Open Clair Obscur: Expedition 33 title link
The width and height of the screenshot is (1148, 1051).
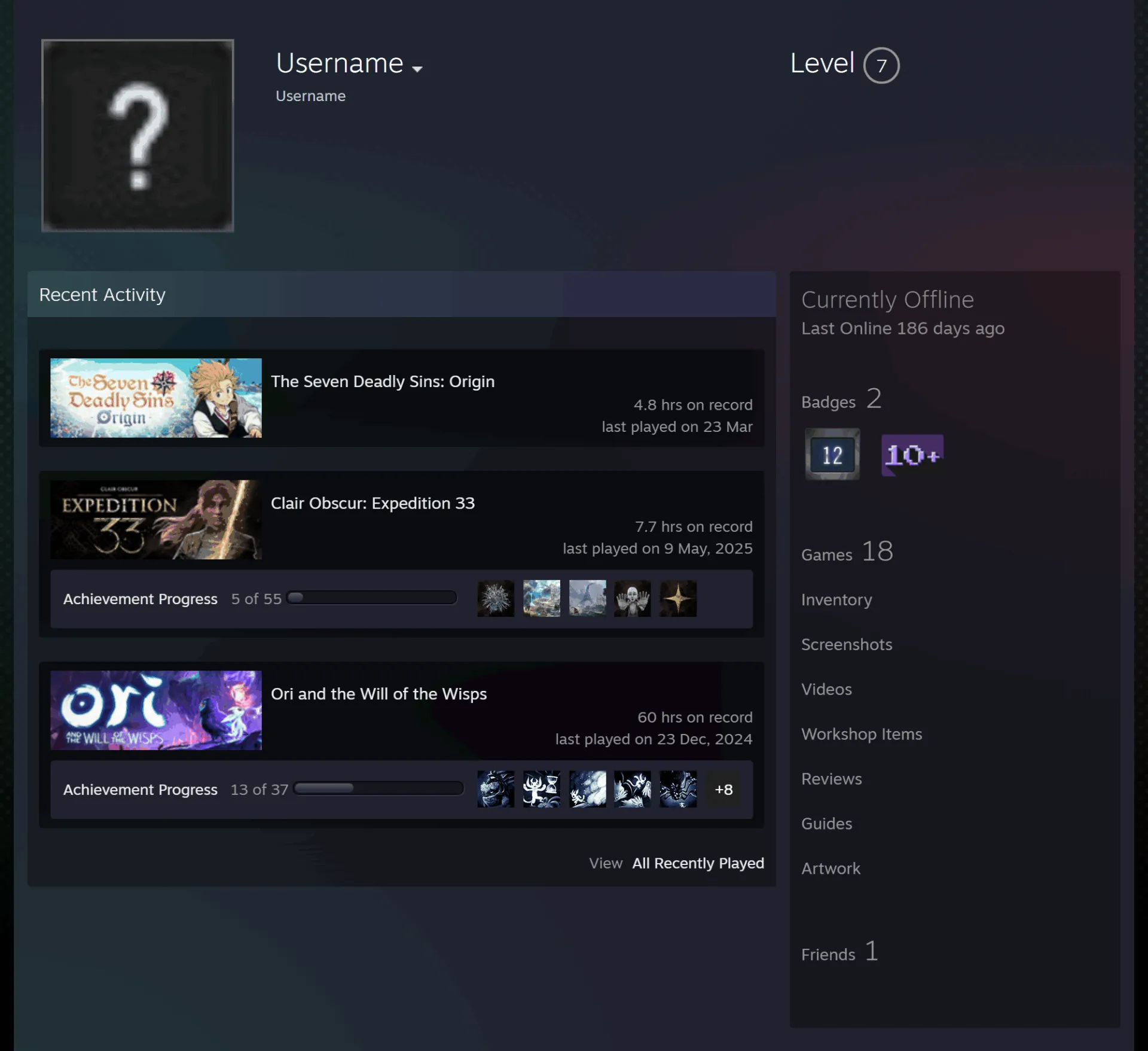pos(373,503)
